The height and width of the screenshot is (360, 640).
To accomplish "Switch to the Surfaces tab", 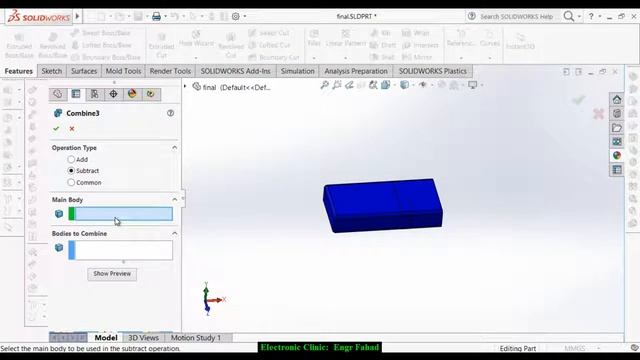I will click(x=84, y=71).
